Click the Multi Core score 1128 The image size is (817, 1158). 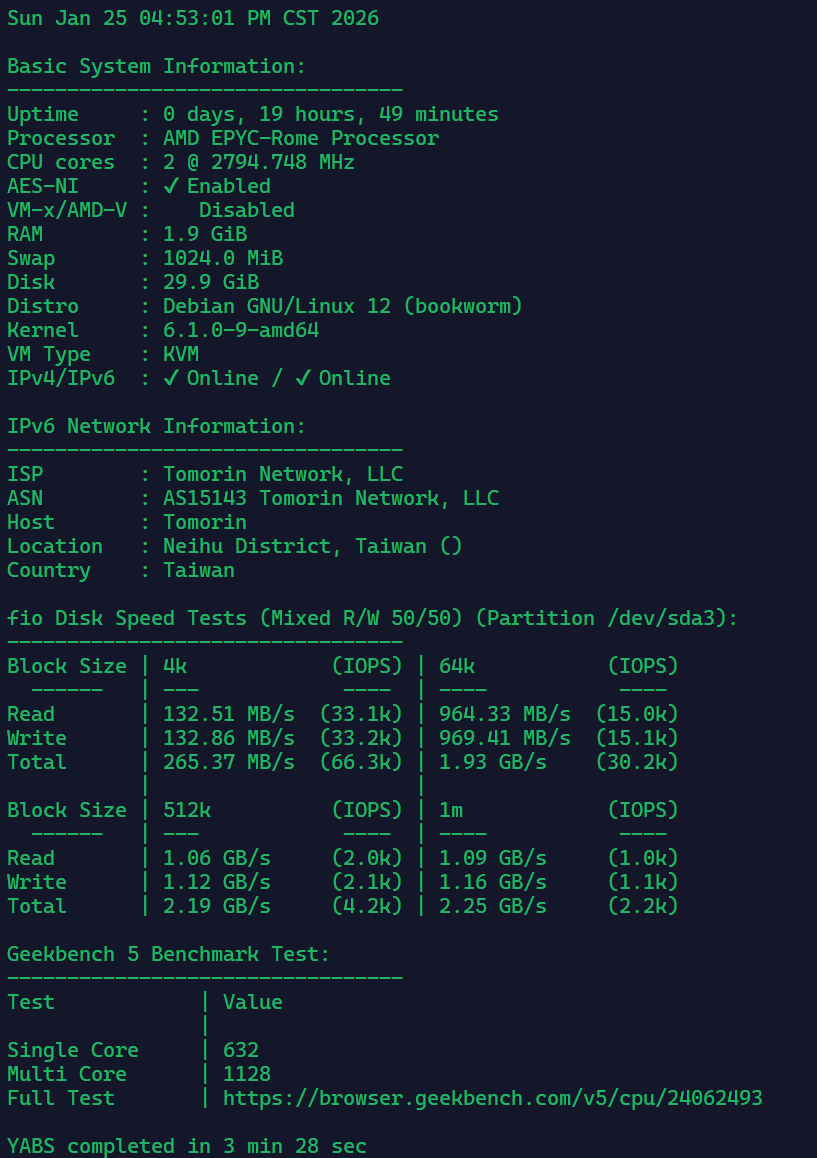(247, 1074)
